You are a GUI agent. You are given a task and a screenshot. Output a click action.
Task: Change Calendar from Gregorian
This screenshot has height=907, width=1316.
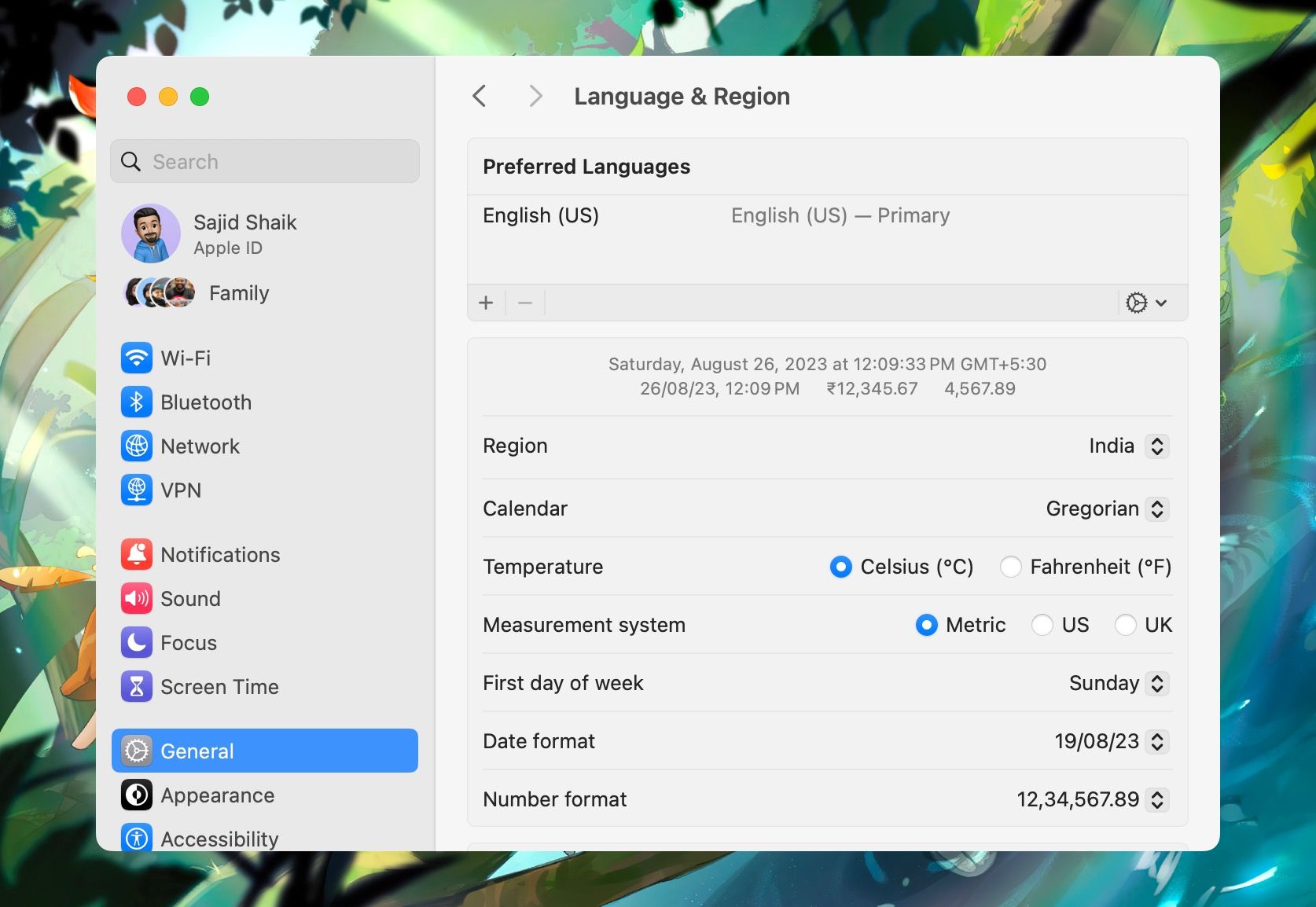tap(1156, 509)
